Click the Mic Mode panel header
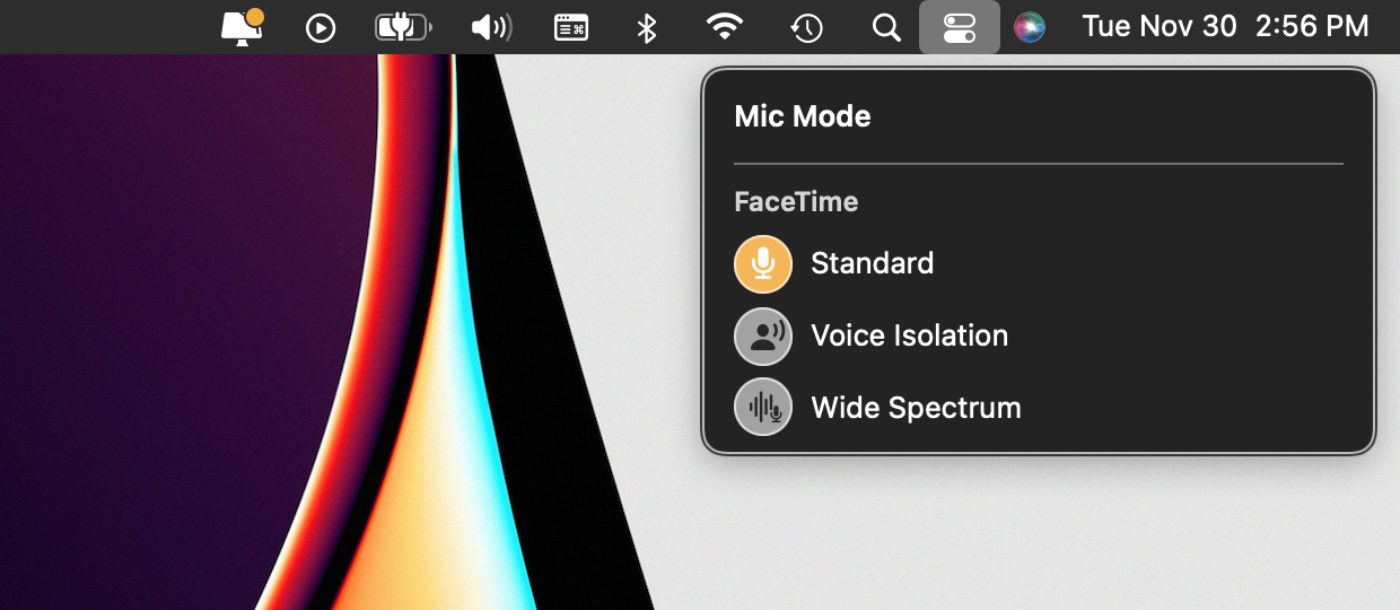Viewport: 1400px width, 610px height. point(802,116)
